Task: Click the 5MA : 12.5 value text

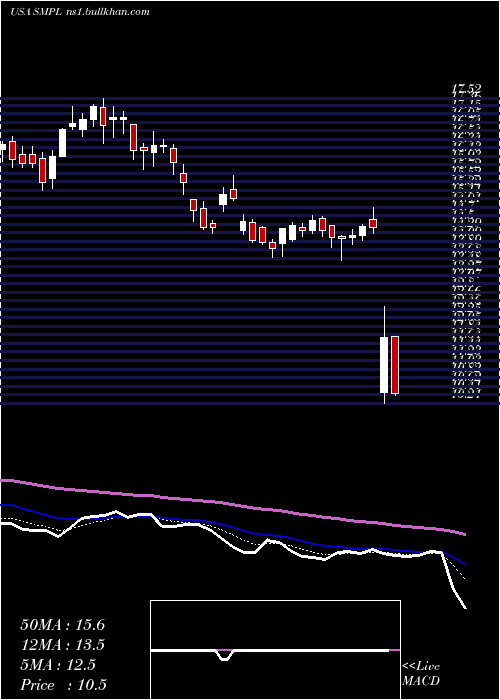Action: pos(58,665)
